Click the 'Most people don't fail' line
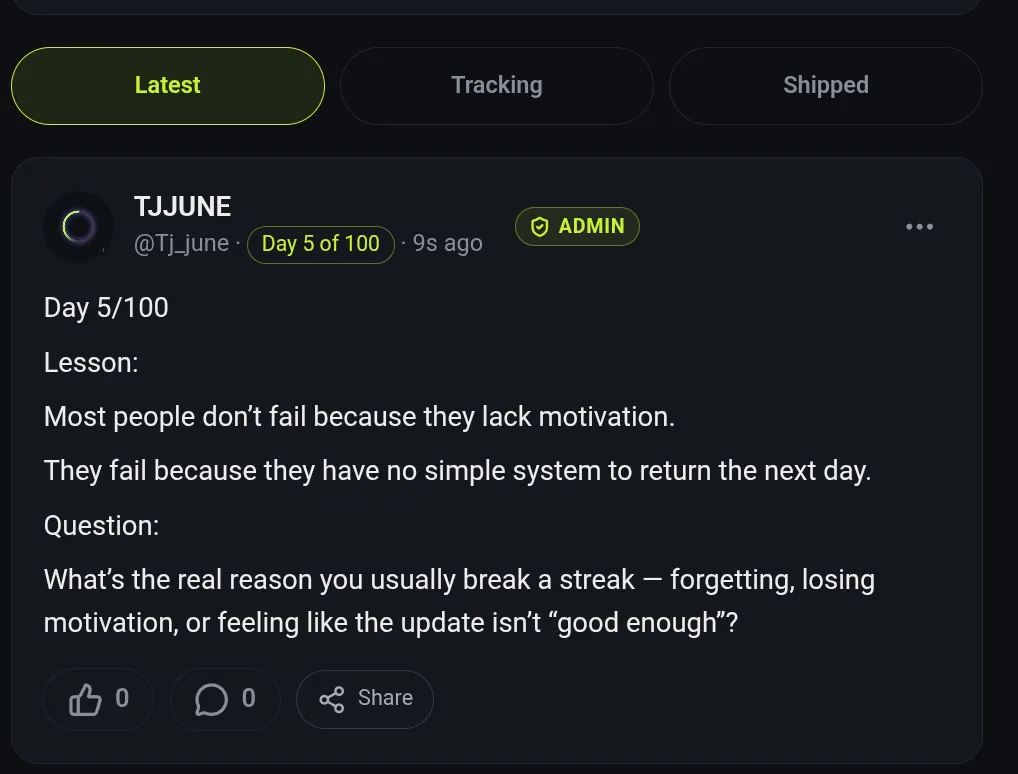Image resolution: width=1018 pixels, height=774 pixels. tap(359, 417)
